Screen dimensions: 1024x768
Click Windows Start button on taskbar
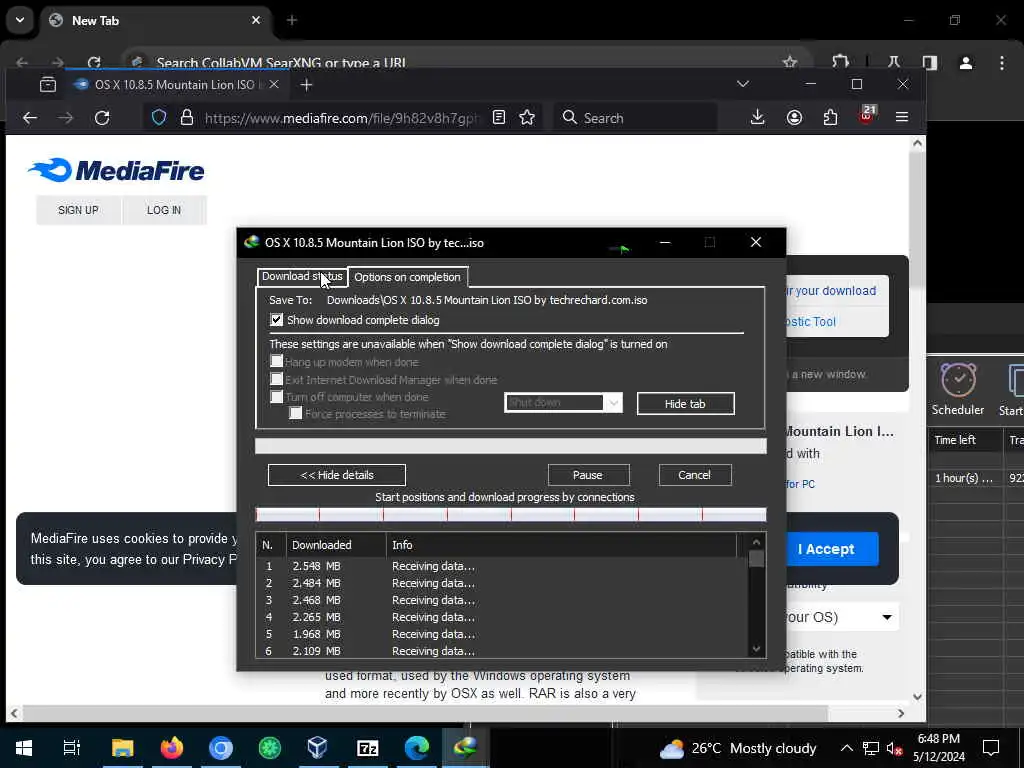(24, 748)
